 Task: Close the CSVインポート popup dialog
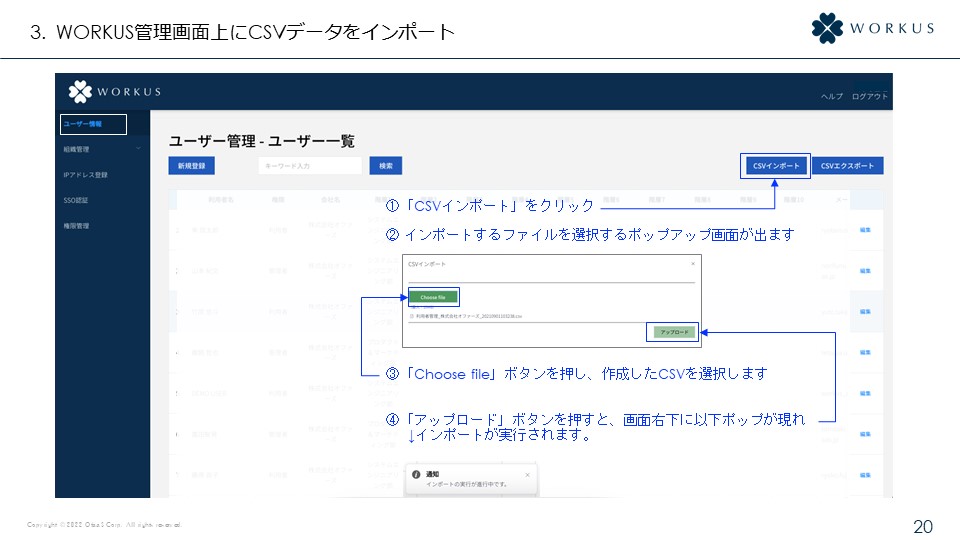[x=692, y=264]
